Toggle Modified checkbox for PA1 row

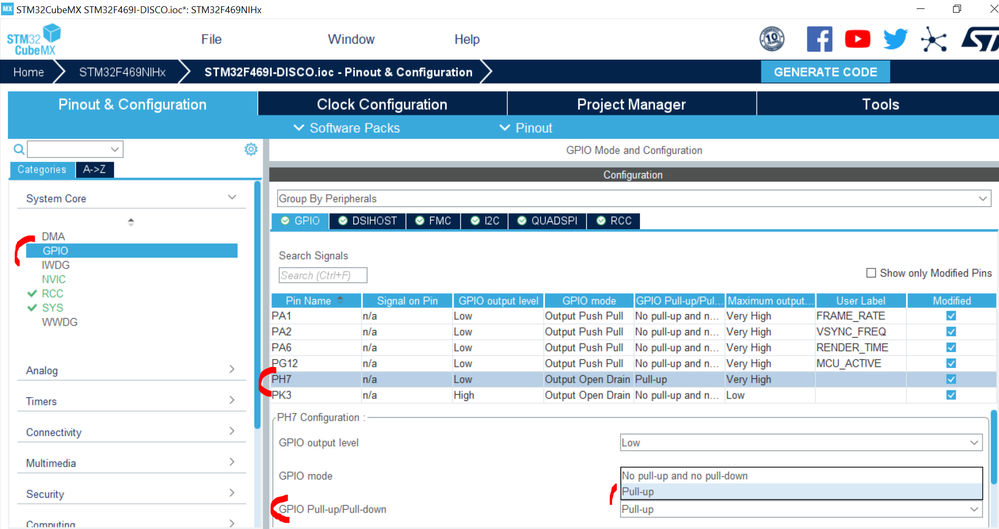click(951, 315)
